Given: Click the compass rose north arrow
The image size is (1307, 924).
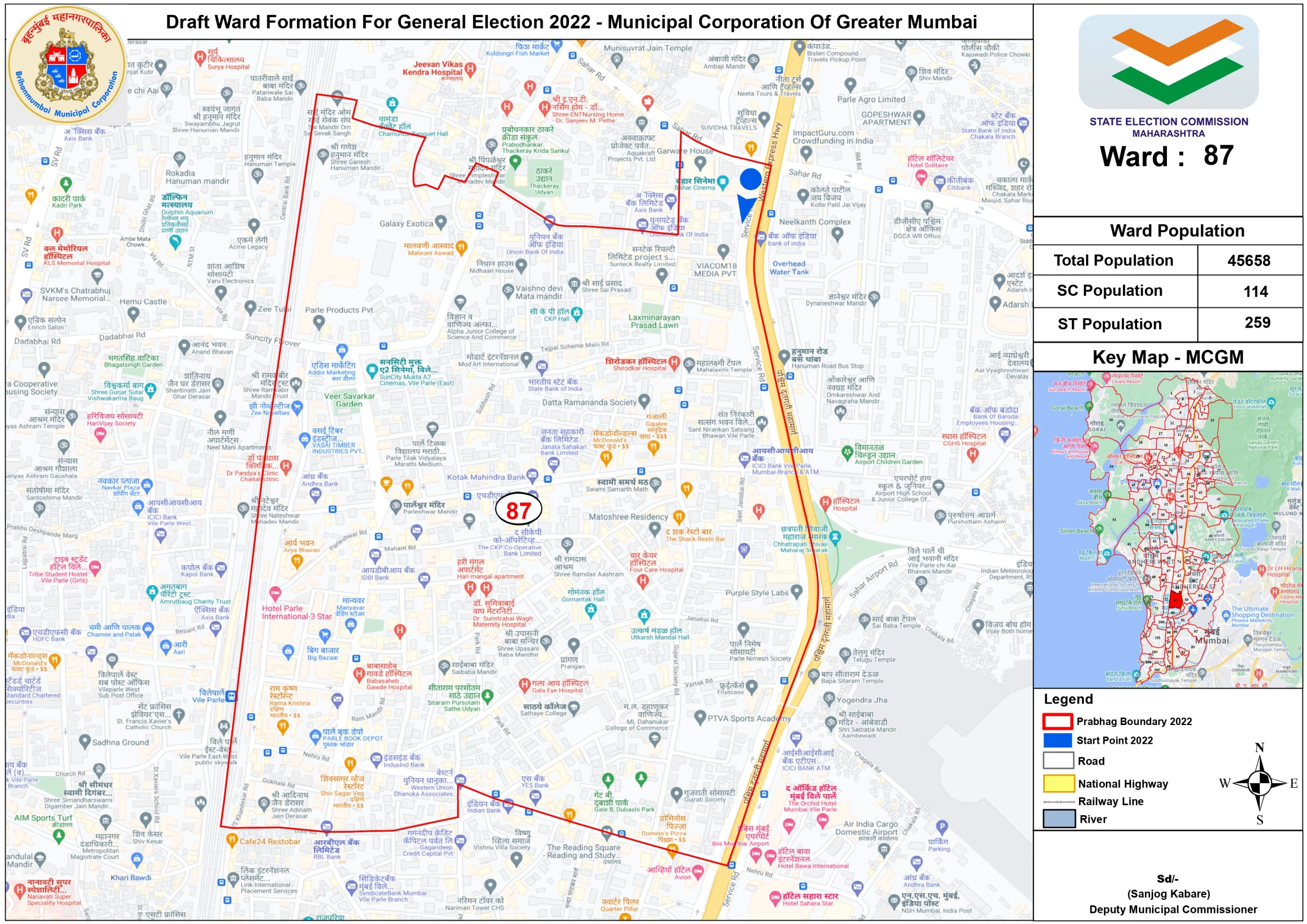Looking at the screenshot, I should [1260, 783].
